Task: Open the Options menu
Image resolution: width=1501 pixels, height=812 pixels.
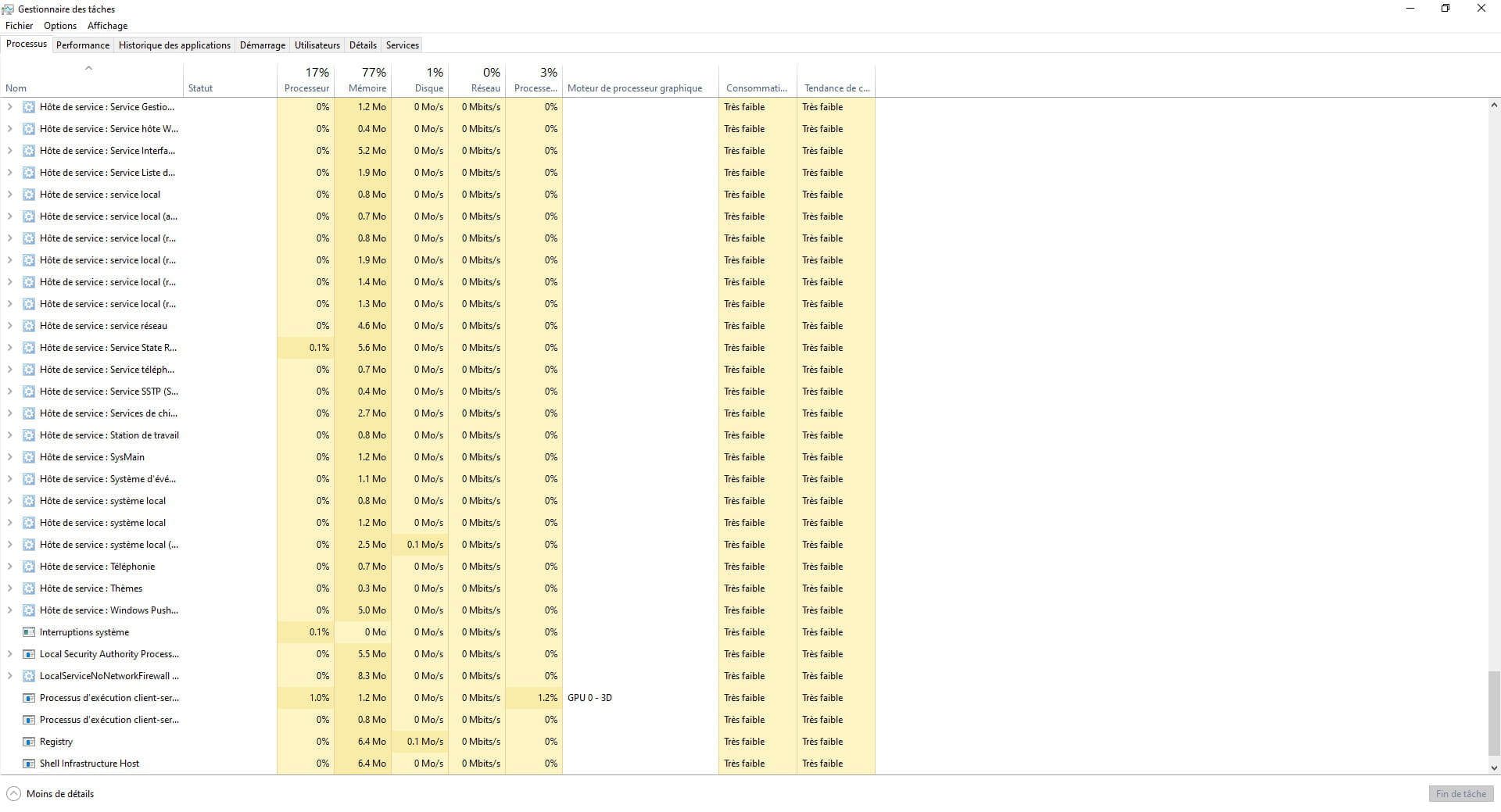Action: pyautogui.click(x=60, y=26)
